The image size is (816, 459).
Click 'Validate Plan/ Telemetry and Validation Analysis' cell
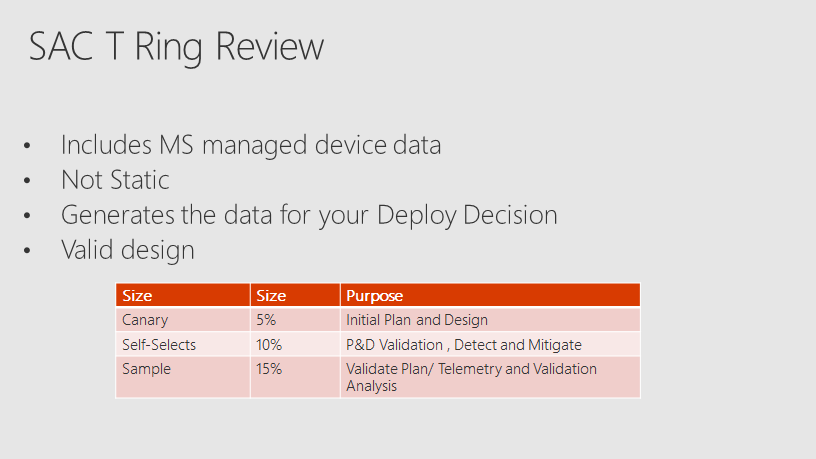[x=490, y=377]
